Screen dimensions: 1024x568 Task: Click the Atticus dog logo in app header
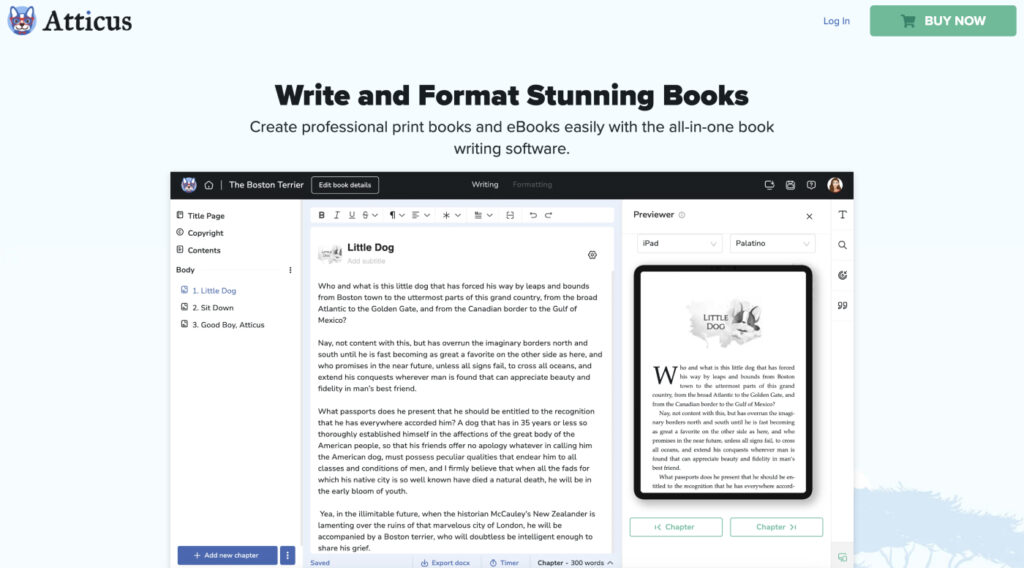pos(189,185)
